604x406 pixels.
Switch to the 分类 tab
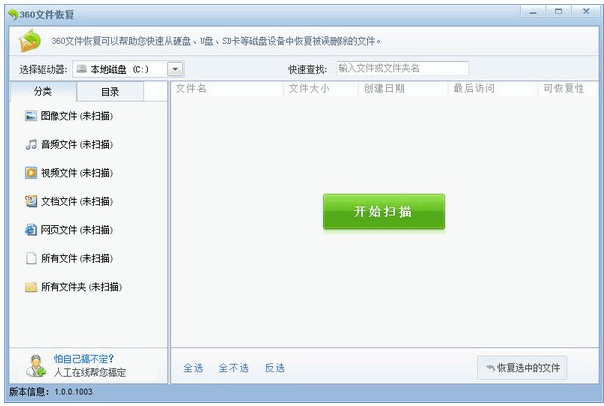tap(43, 91)
